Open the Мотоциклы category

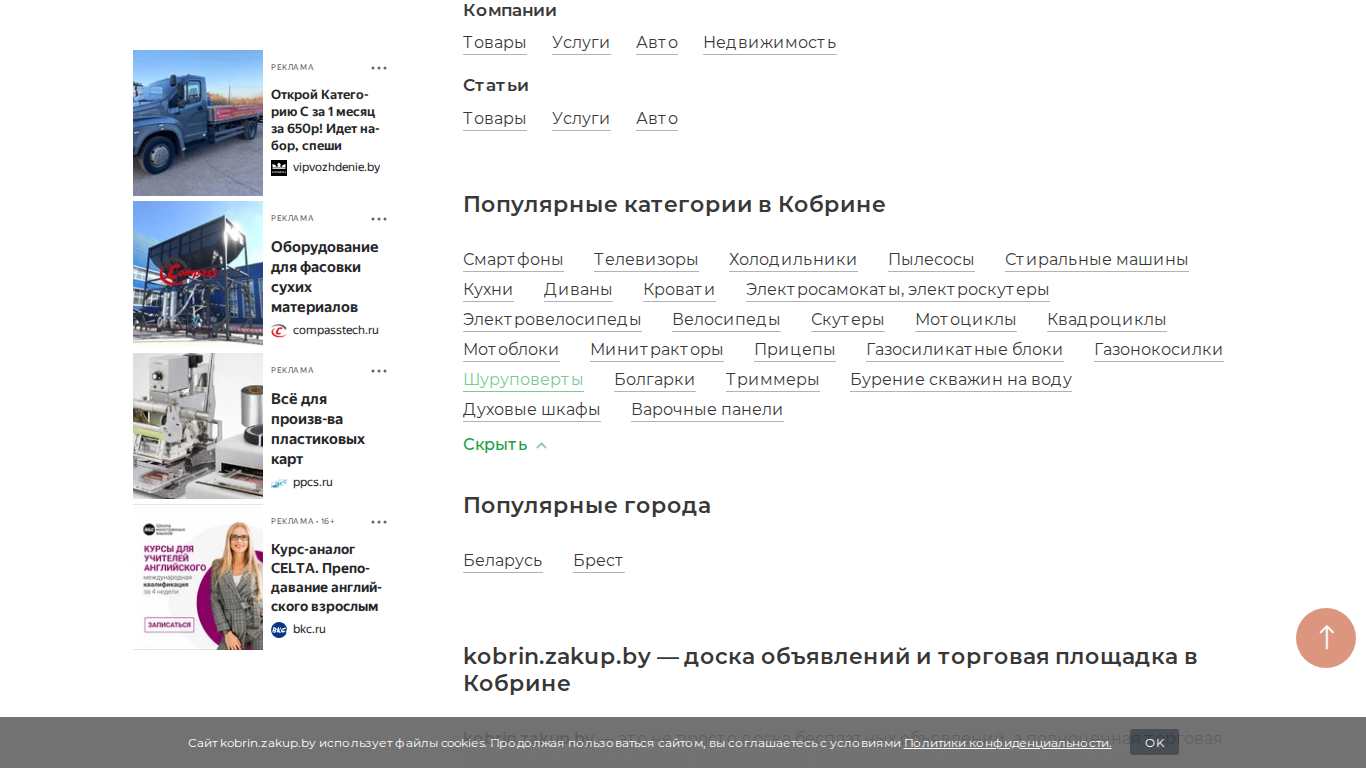point(966,320)
